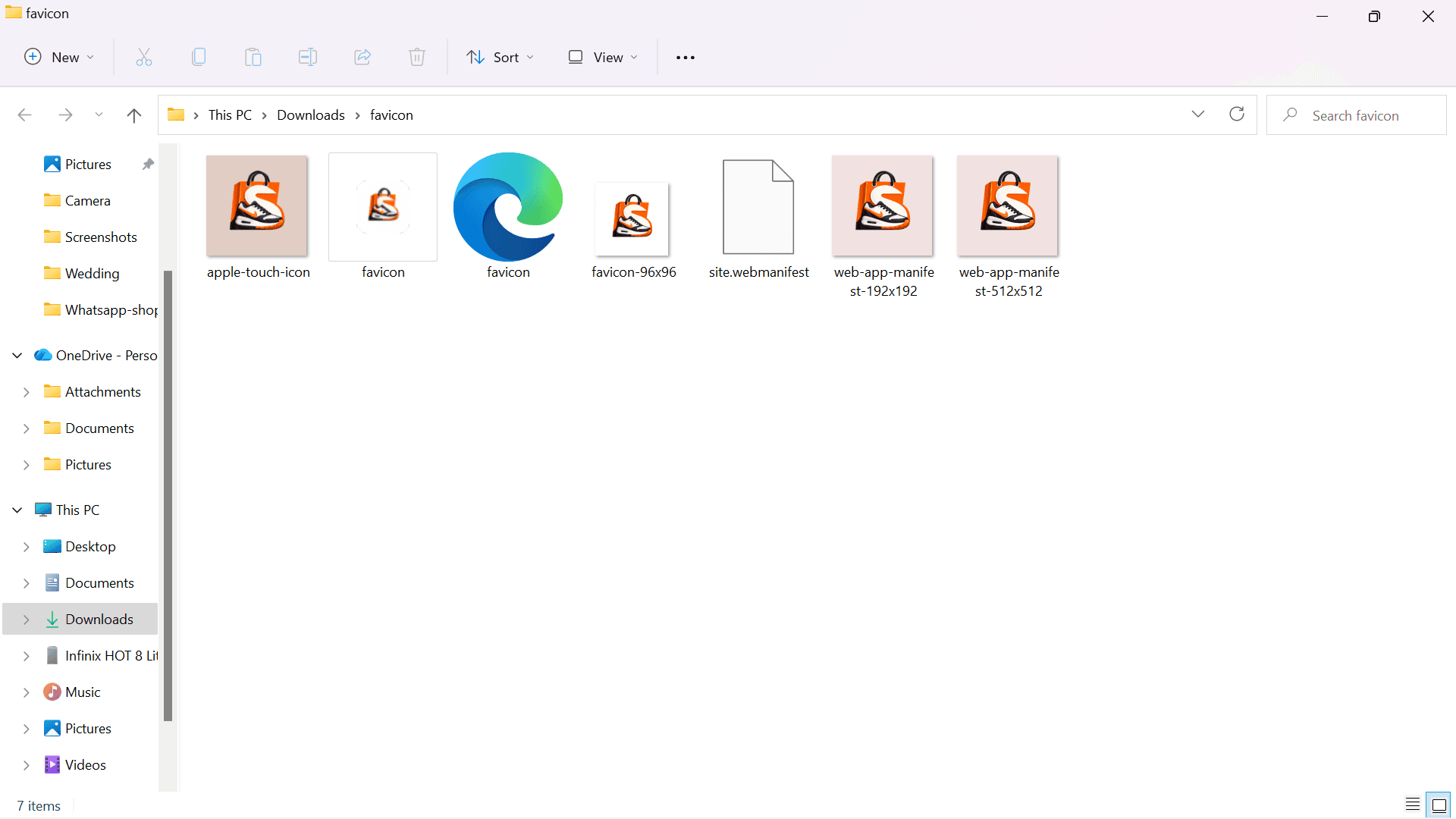Open the New item dropdown

(x=59, y=58)
